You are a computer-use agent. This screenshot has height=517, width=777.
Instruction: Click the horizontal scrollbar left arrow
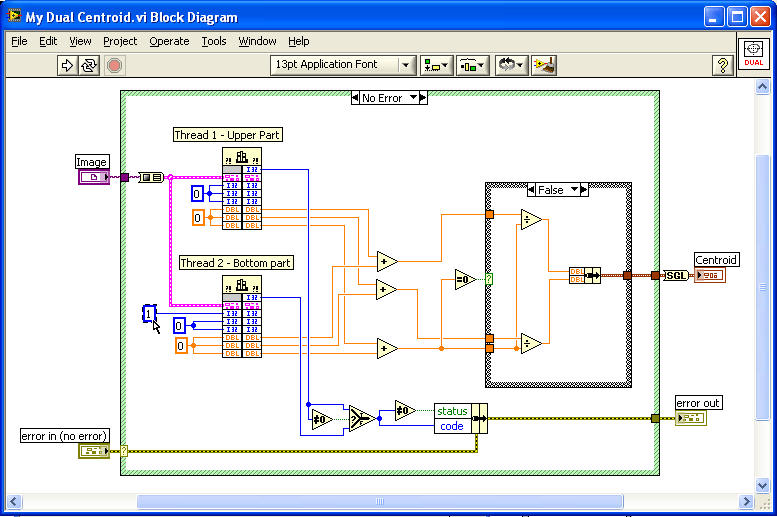(13, 502)
